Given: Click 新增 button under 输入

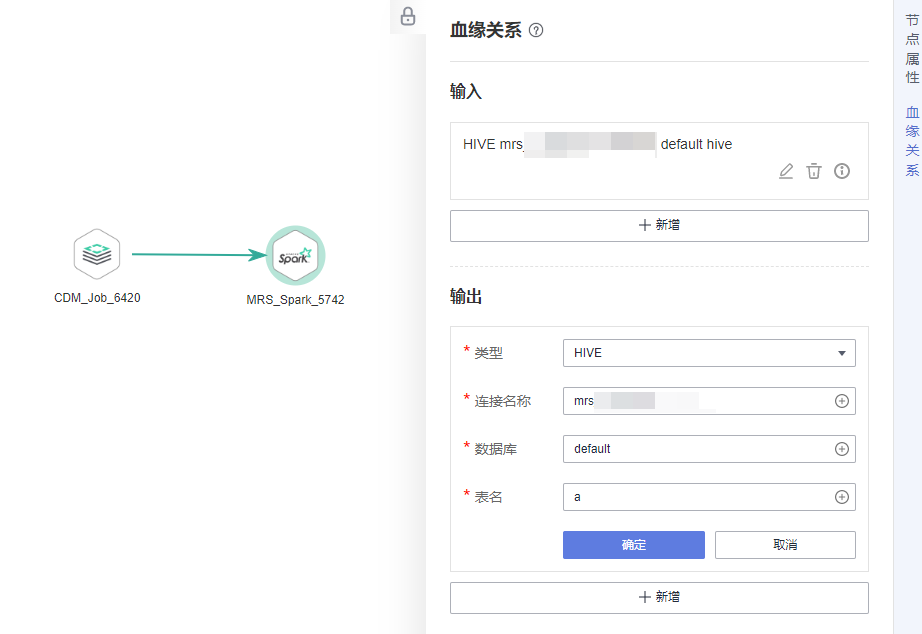Looking at the screenshot, I should click(x=659, y=226).
